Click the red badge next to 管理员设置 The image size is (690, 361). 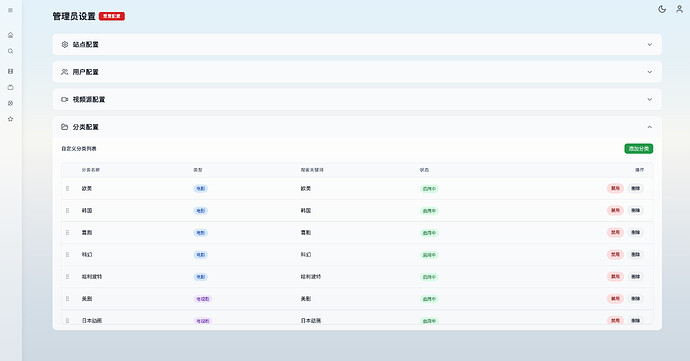(112, 16)
